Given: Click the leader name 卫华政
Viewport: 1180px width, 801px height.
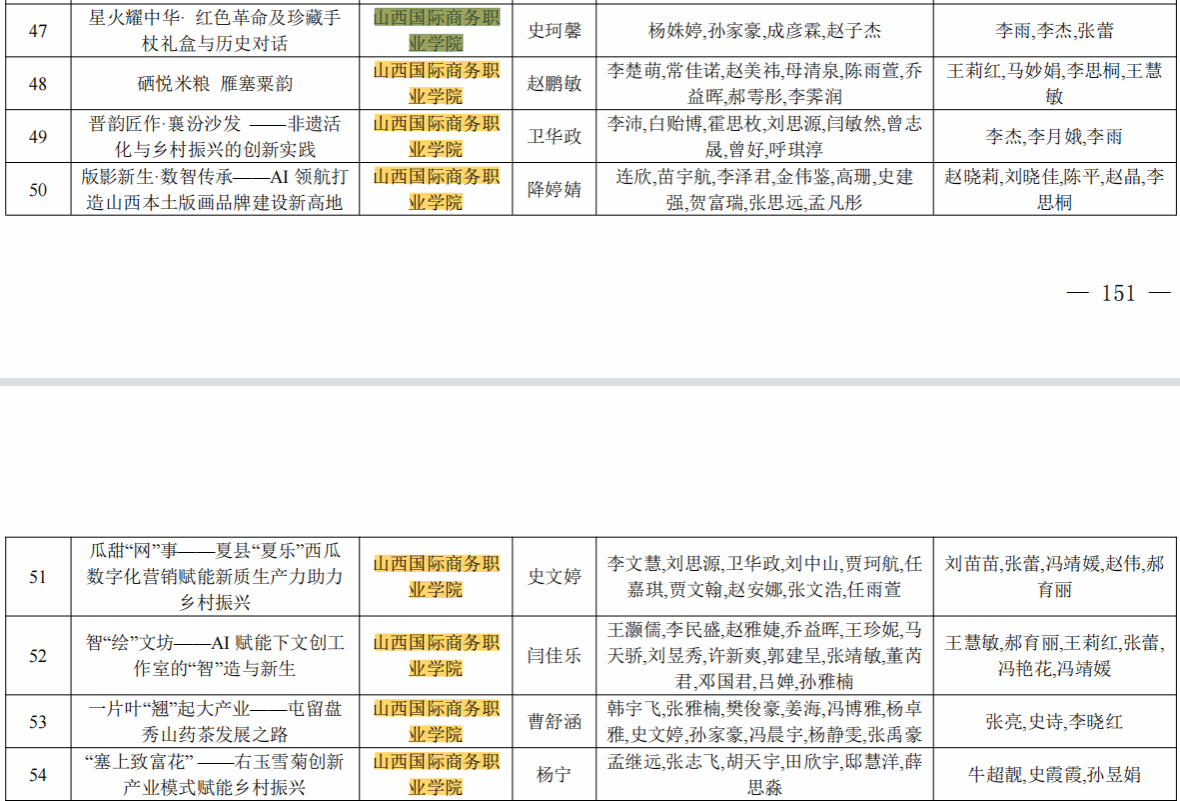Looking at the screenshot, I should click(554, 137).
